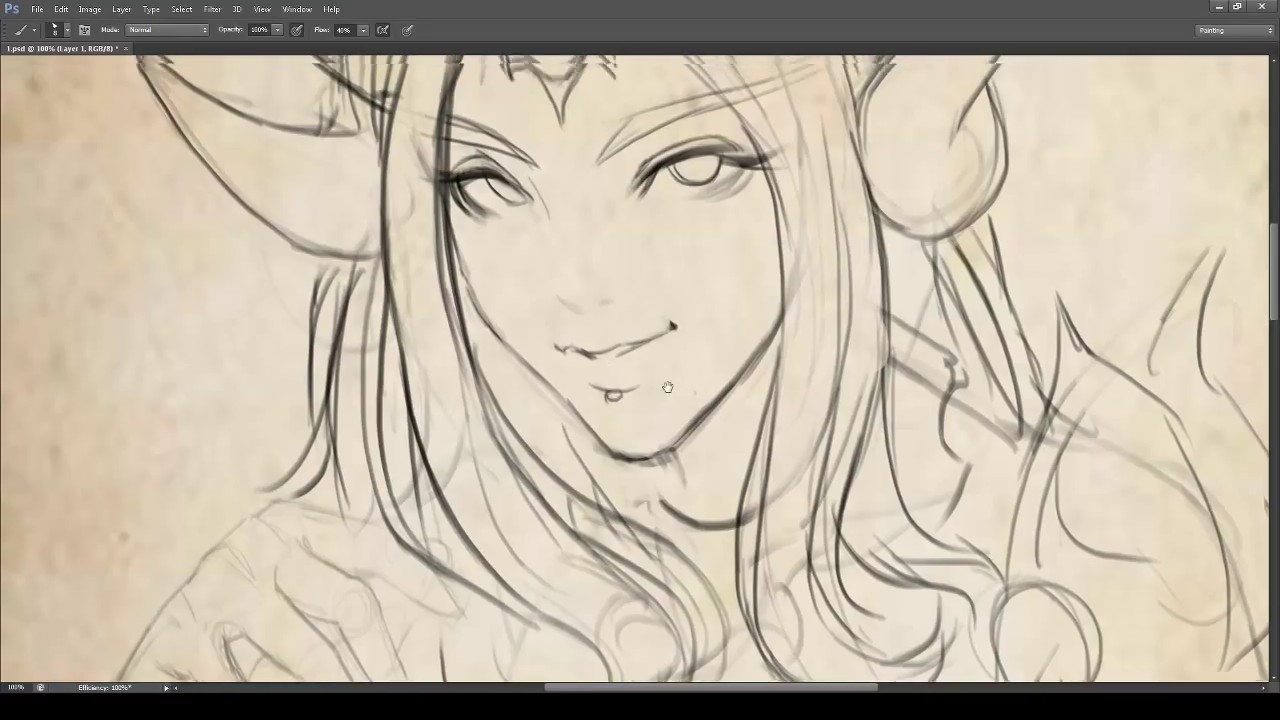
Task: Click the Photoshop Ps logo icon
Action: tap(12, 9)
